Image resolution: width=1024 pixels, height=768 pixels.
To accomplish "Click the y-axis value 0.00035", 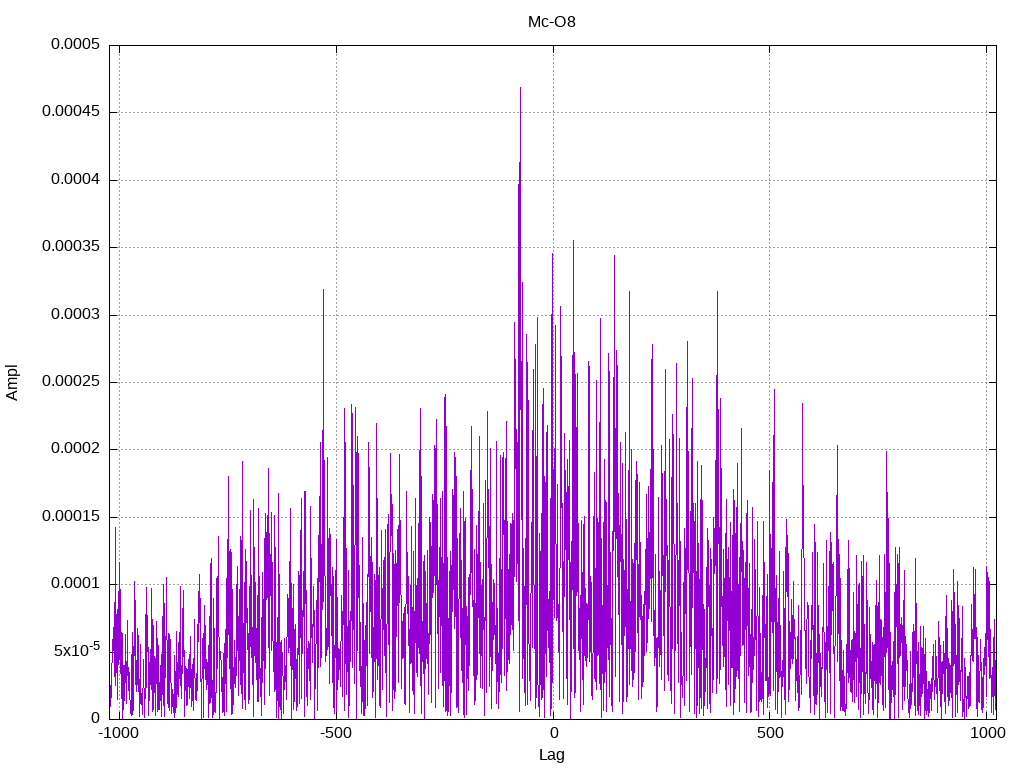I will 71,247.
